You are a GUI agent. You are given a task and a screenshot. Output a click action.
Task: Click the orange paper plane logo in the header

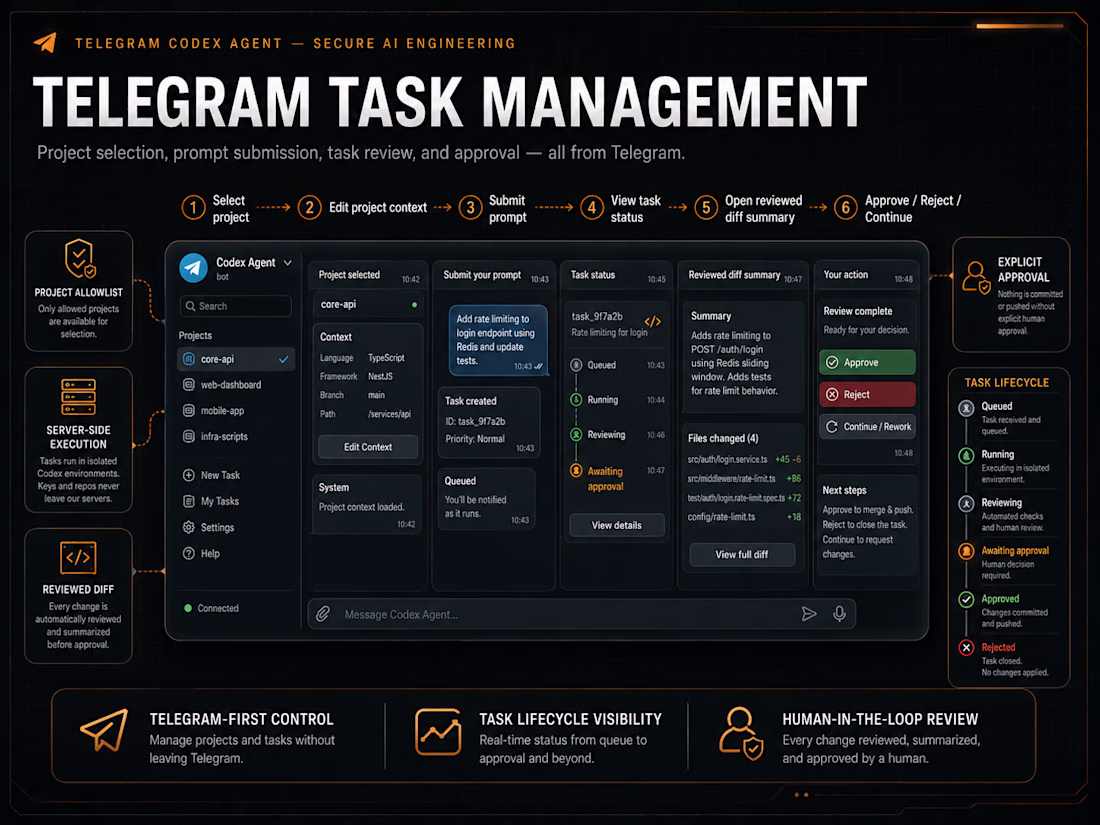tap(46, 42)
